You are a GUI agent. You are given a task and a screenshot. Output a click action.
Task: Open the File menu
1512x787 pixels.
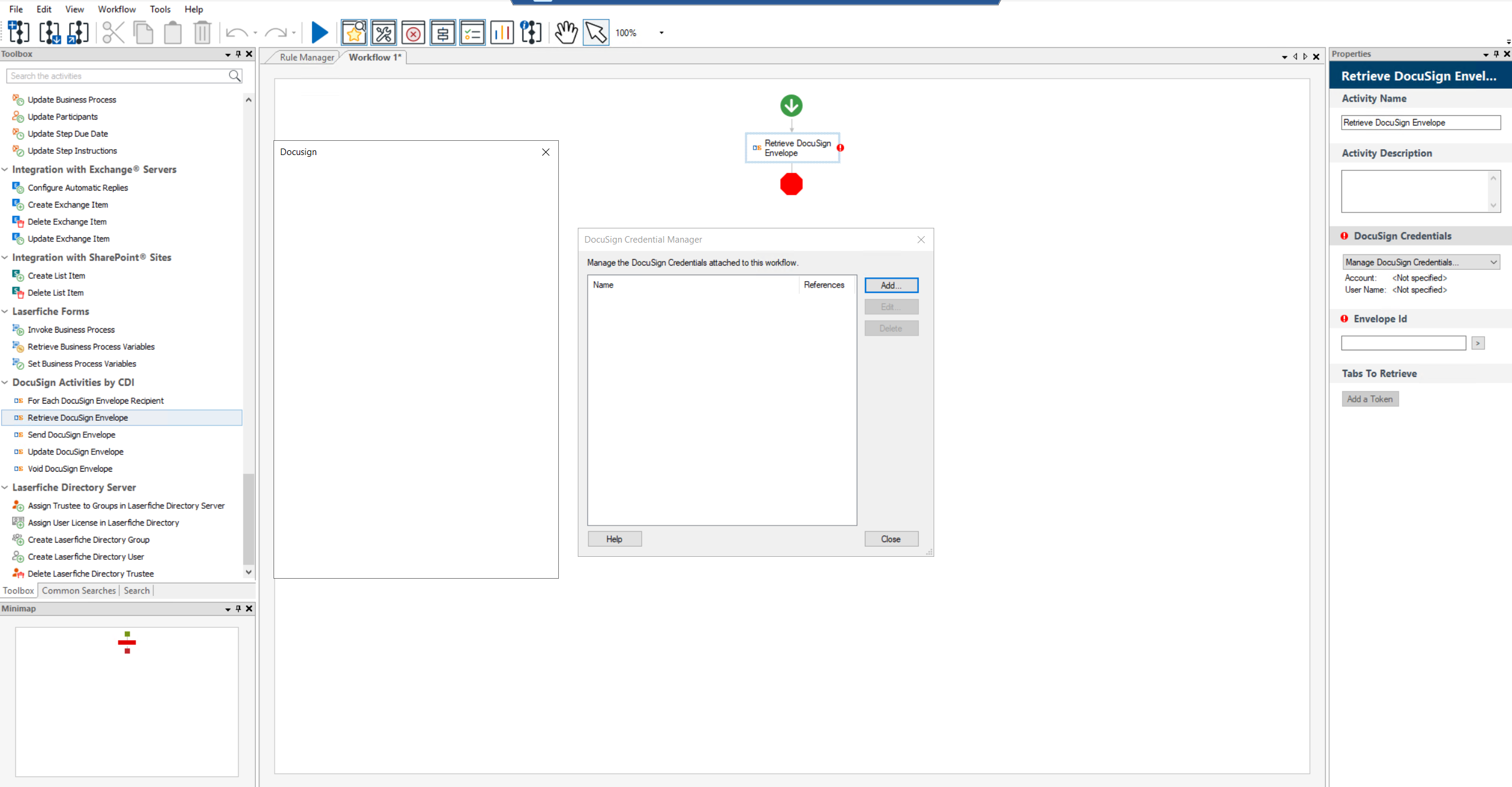[x=16, y=9]
